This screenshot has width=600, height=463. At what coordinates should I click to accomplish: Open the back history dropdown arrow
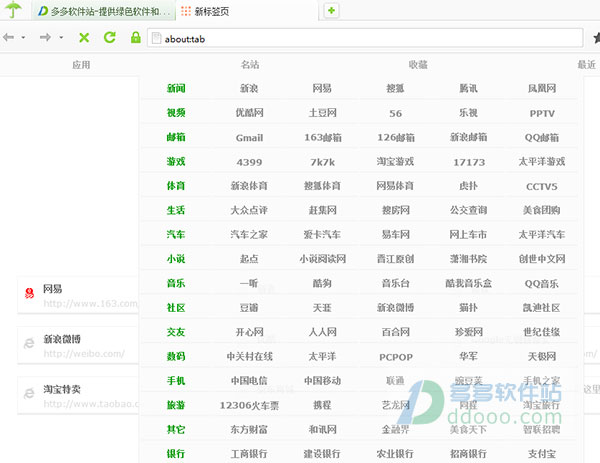pyautogui.click(x=23, y=37)
